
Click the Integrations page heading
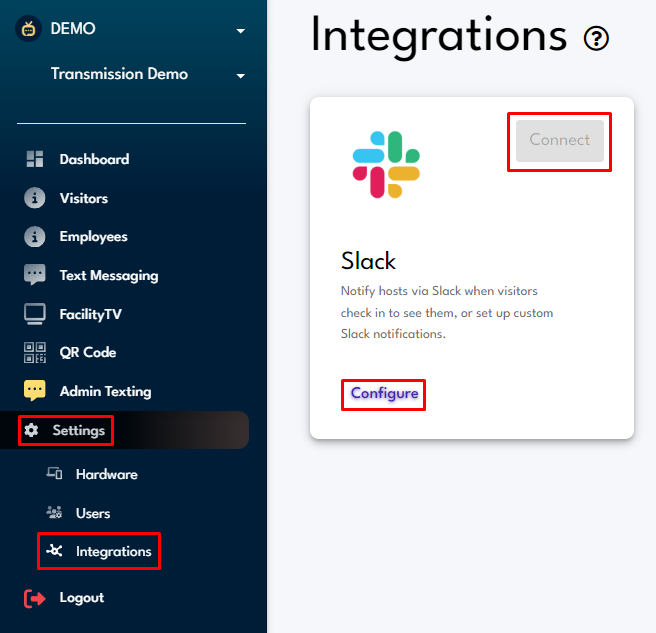pyautogui.click(x=439, y=37)
